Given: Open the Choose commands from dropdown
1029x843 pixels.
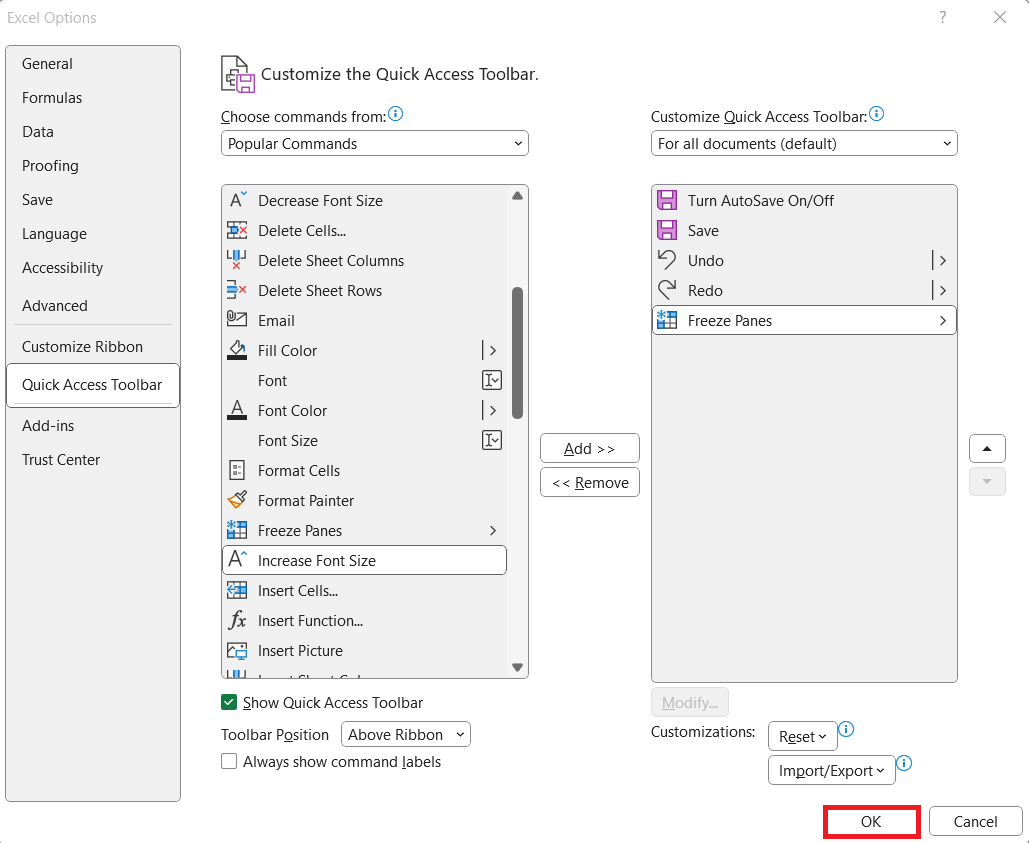Looking at the screenshot, I should coord(375,144).
